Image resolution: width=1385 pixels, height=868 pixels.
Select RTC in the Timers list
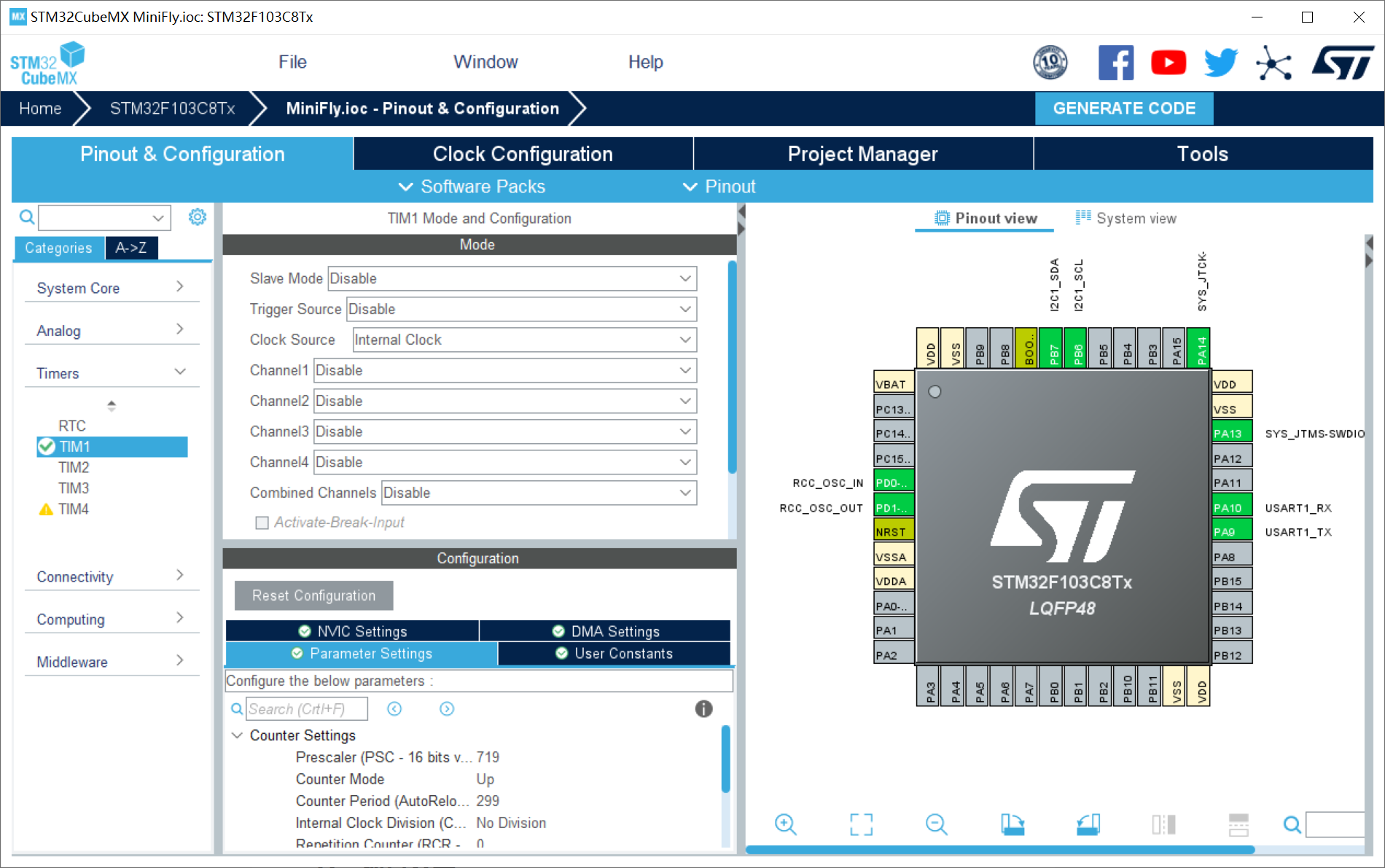pyautogui.click(x=72, y=426)
